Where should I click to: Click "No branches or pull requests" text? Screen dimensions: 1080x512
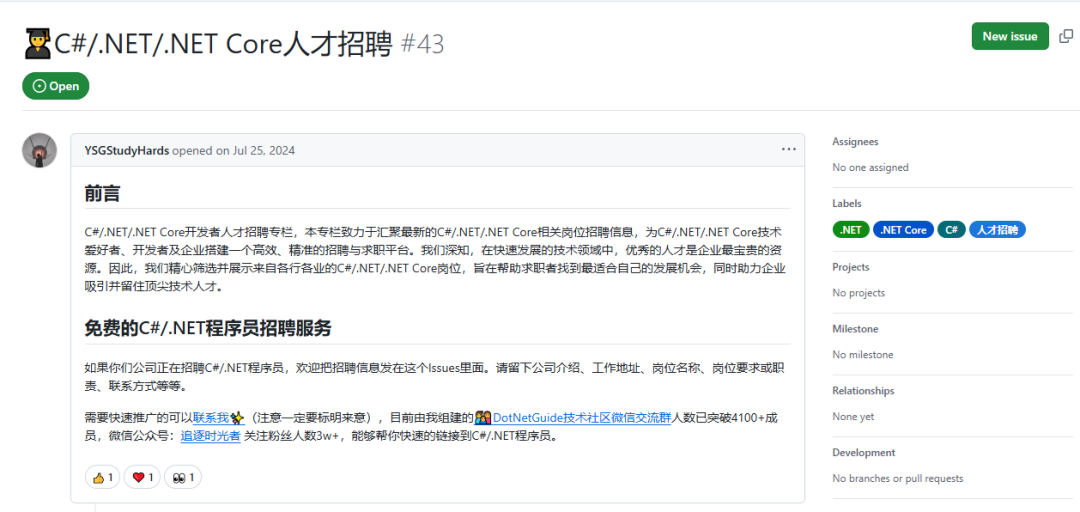pyautogui.click(x=898, y=478)
